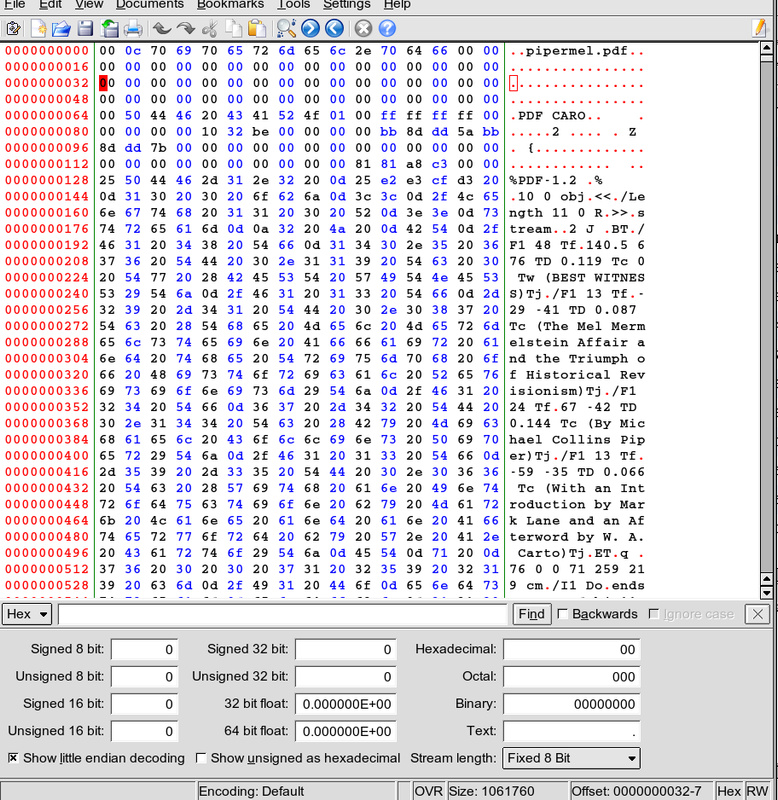Close the search bar with the X button

click(x=757, y=614)
